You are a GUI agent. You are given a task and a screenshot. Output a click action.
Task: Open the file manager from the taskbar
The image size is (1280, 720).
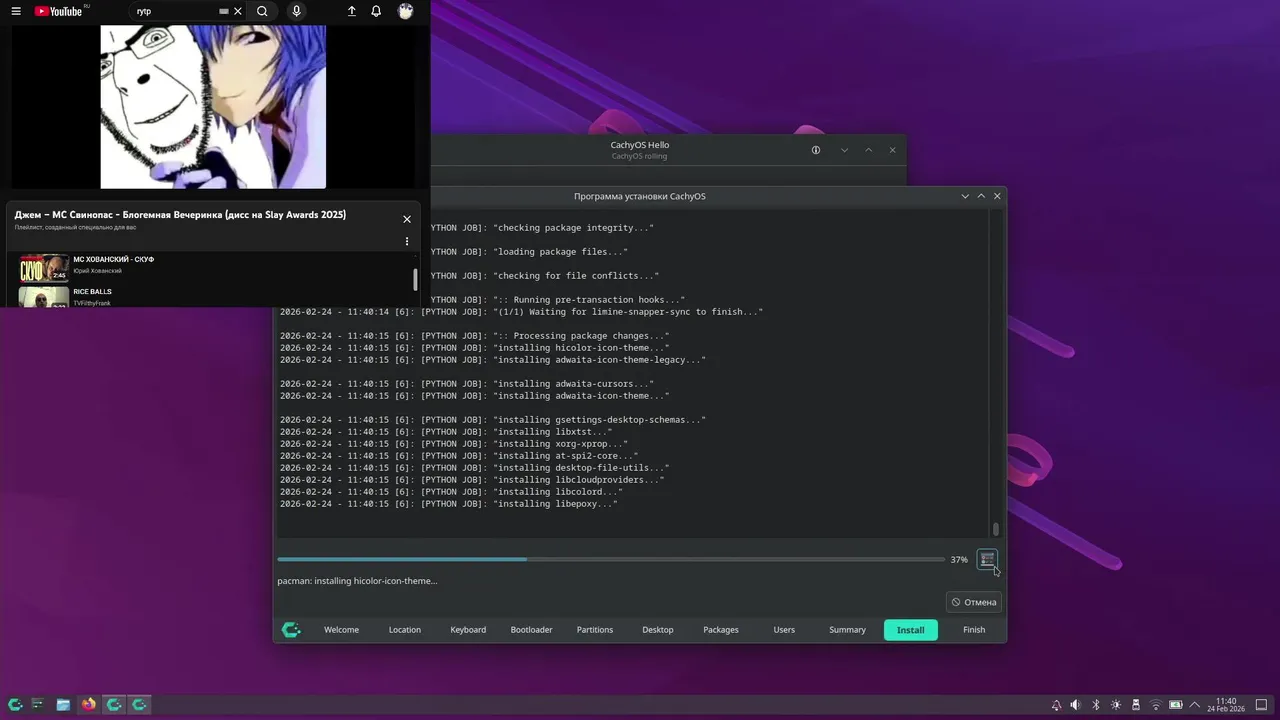63,705
